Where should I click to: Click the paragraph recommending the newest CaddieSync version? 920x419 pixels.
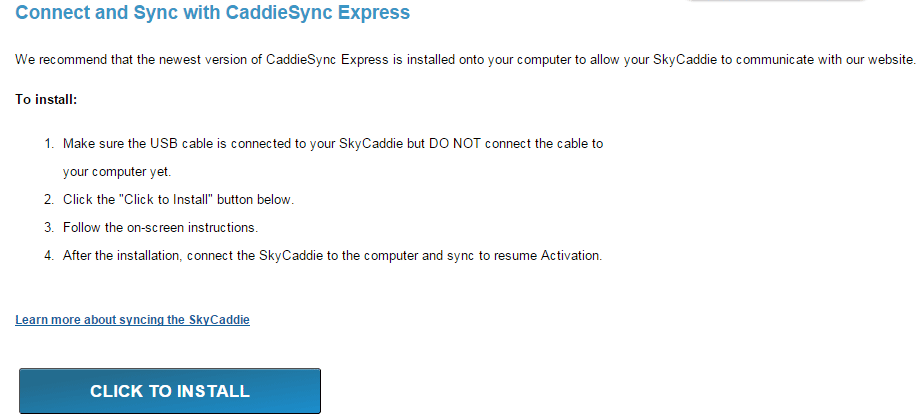465,59
